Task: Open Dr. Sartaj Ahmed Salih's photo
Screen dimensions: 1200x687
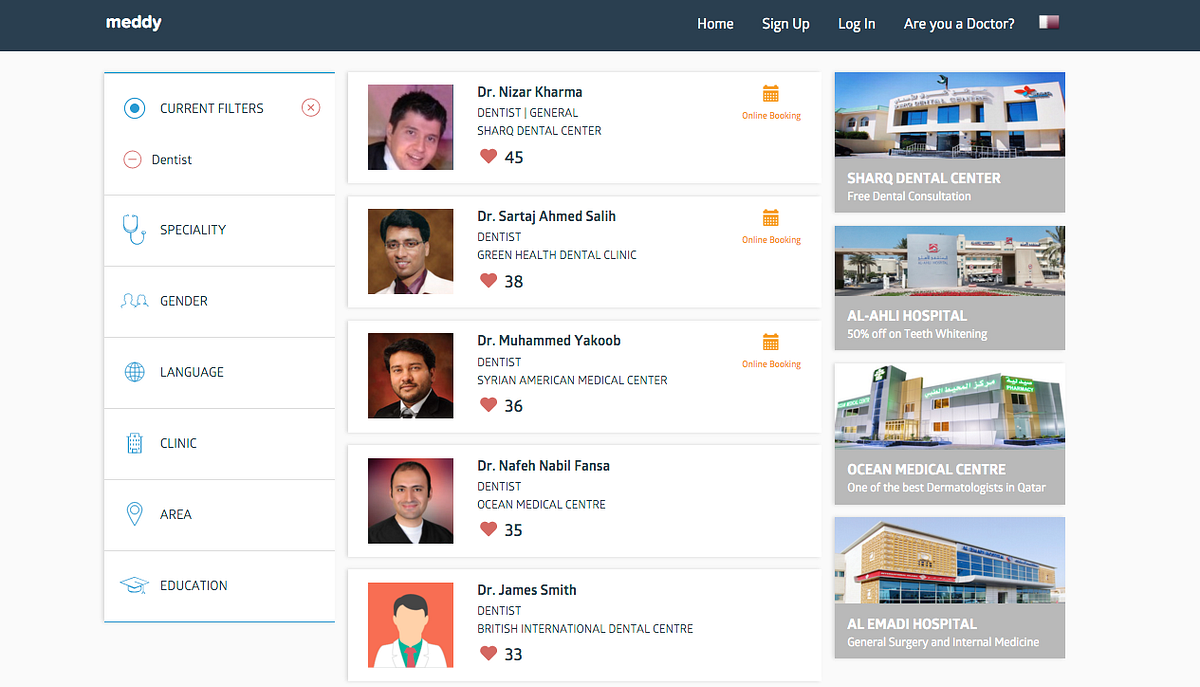Action: (410, 251)
